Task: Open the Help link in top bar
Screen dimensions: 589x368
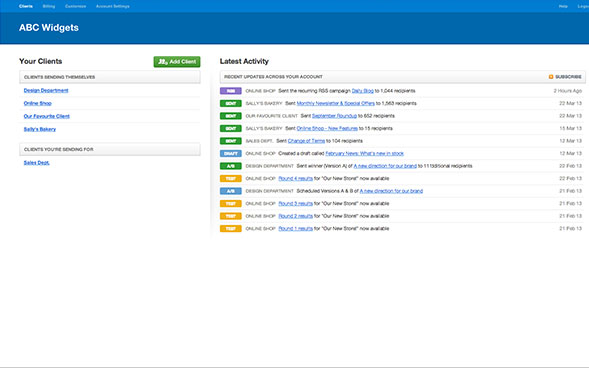Action: (563, 6)
